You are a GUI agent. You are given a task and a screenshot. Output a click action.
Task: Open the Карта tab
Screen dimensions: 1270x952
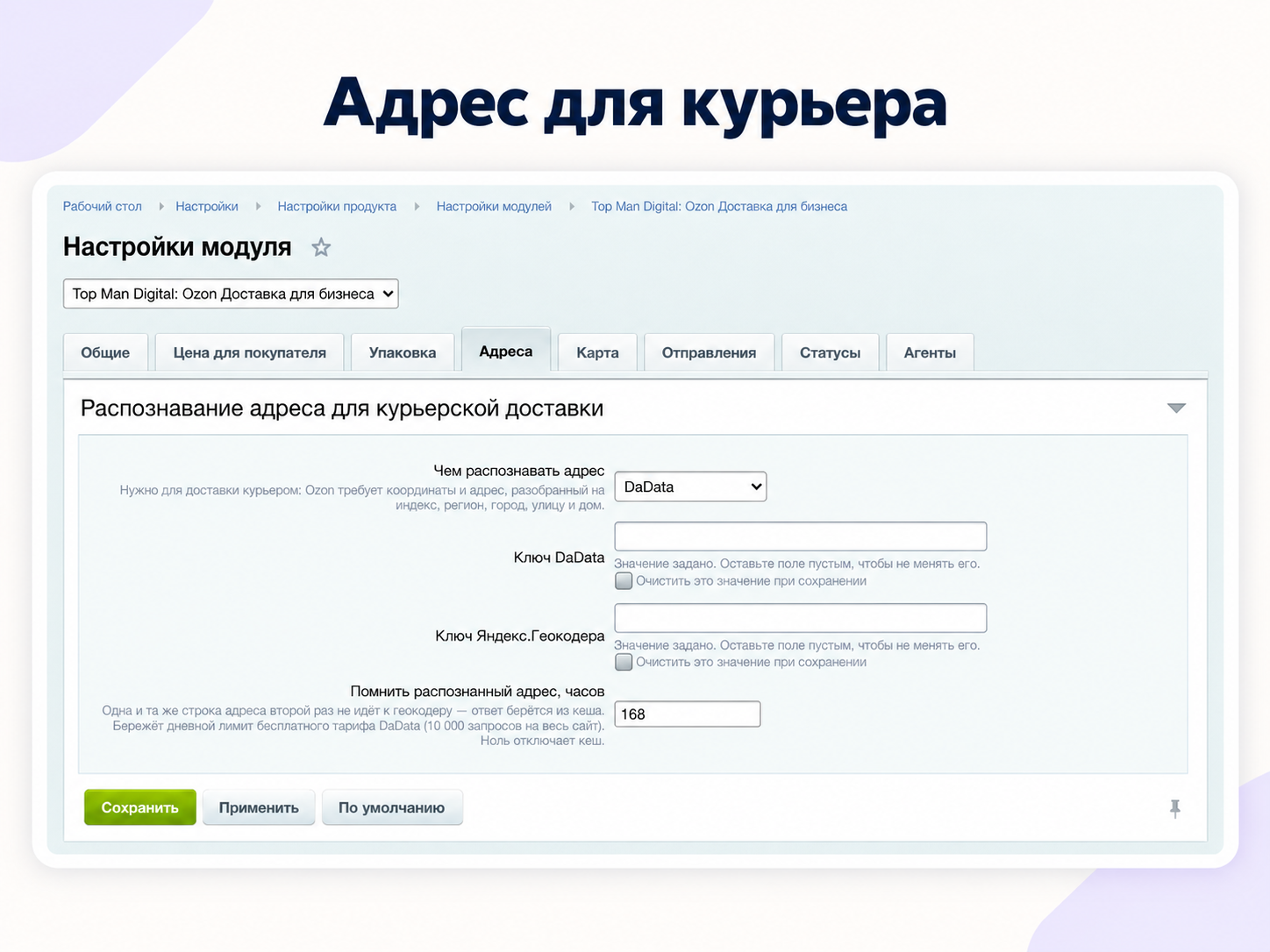[597, 352]
